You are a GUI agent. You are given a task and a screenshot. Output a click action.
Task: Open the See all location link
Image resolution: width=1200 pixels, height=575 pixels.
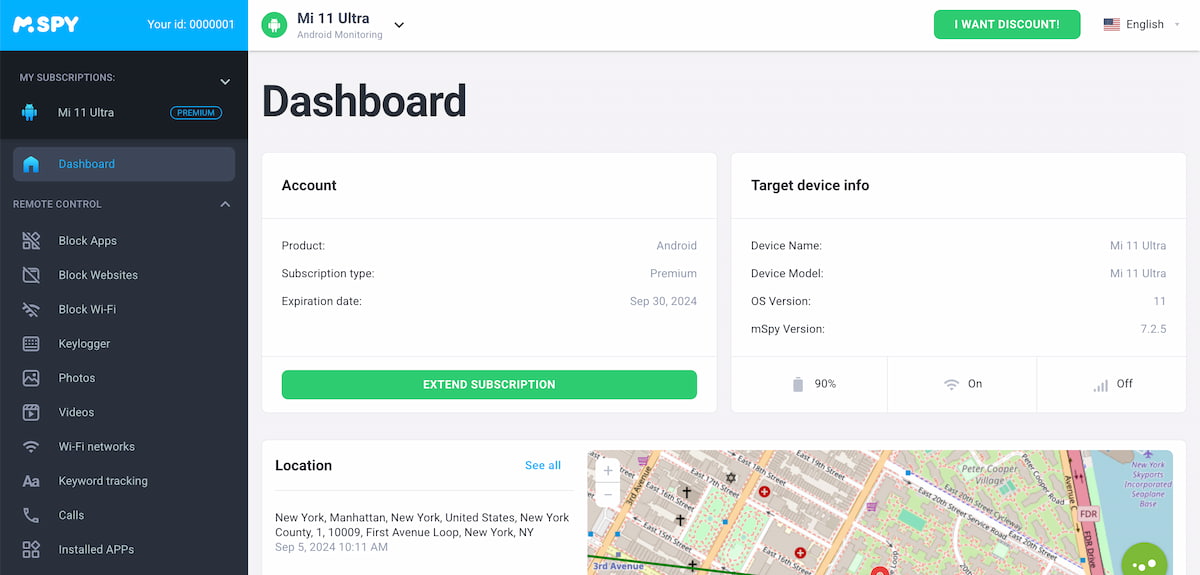[x=543, y=466]
